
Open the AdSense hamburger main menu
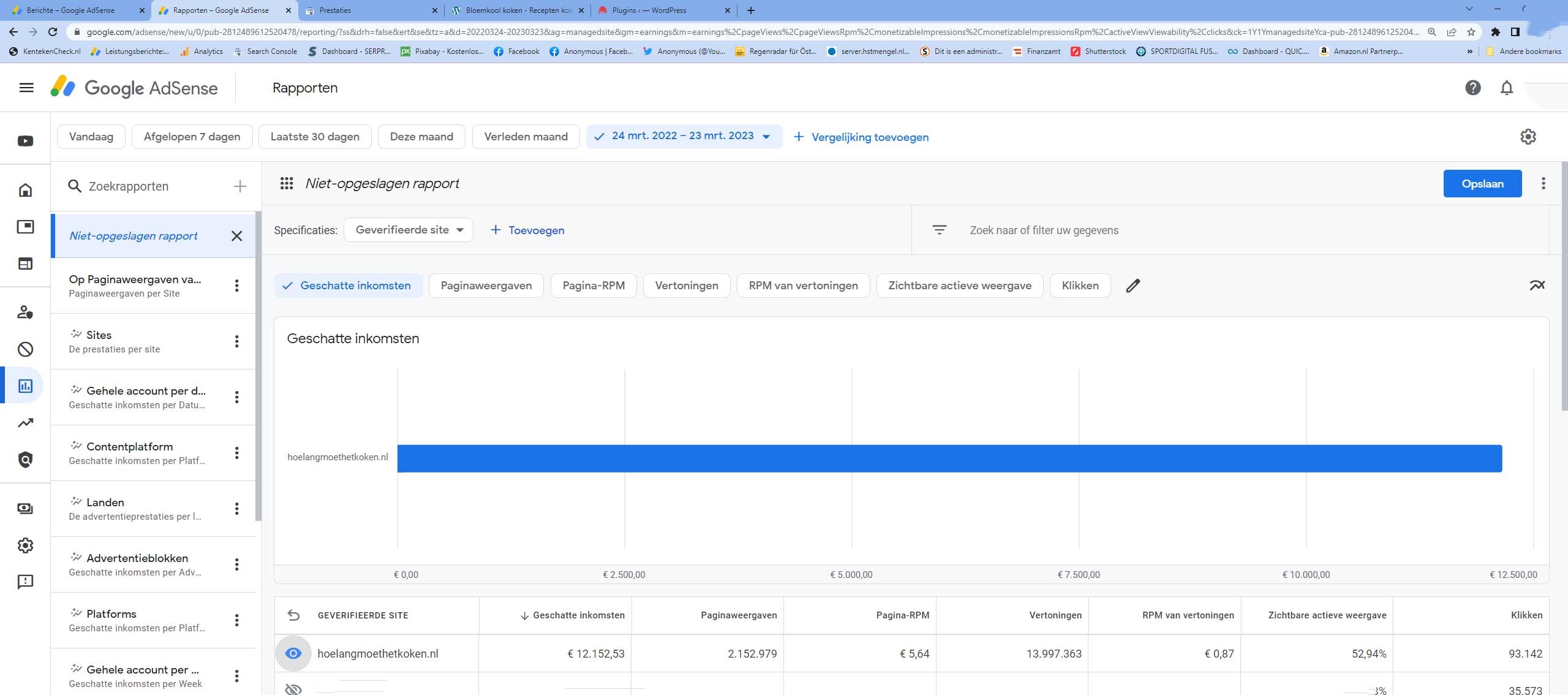coord(26,88)
